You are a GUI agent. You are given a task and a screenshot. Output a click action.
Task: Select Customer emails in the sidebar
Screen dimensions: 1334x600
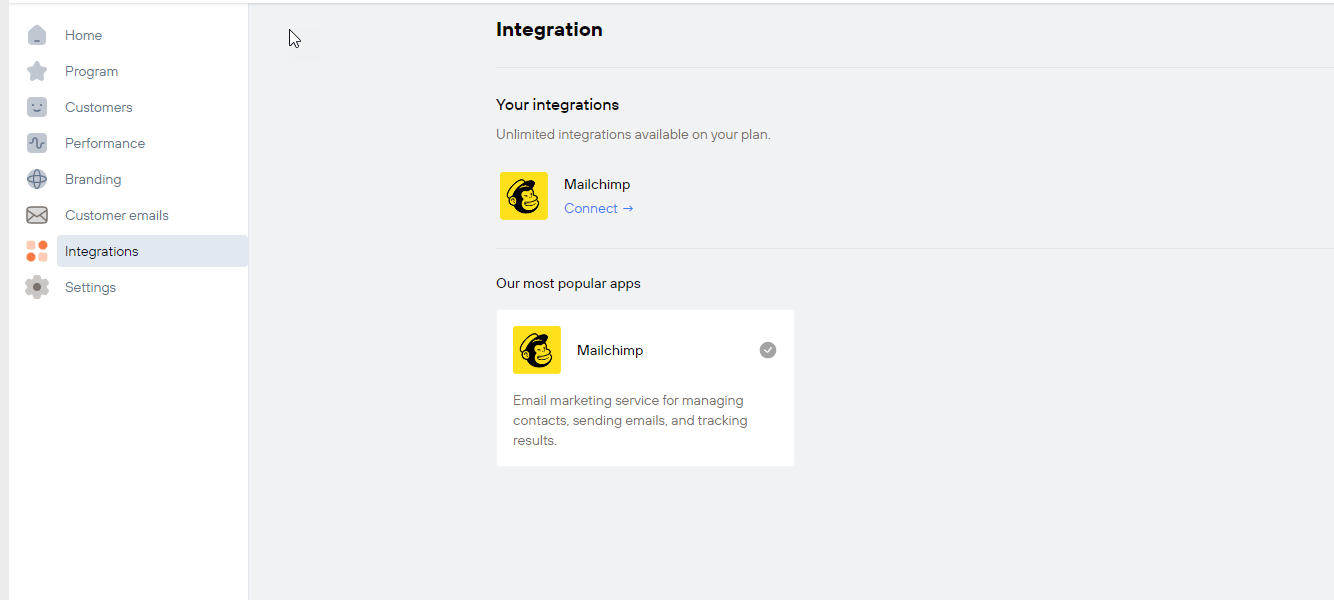[117, 215]
